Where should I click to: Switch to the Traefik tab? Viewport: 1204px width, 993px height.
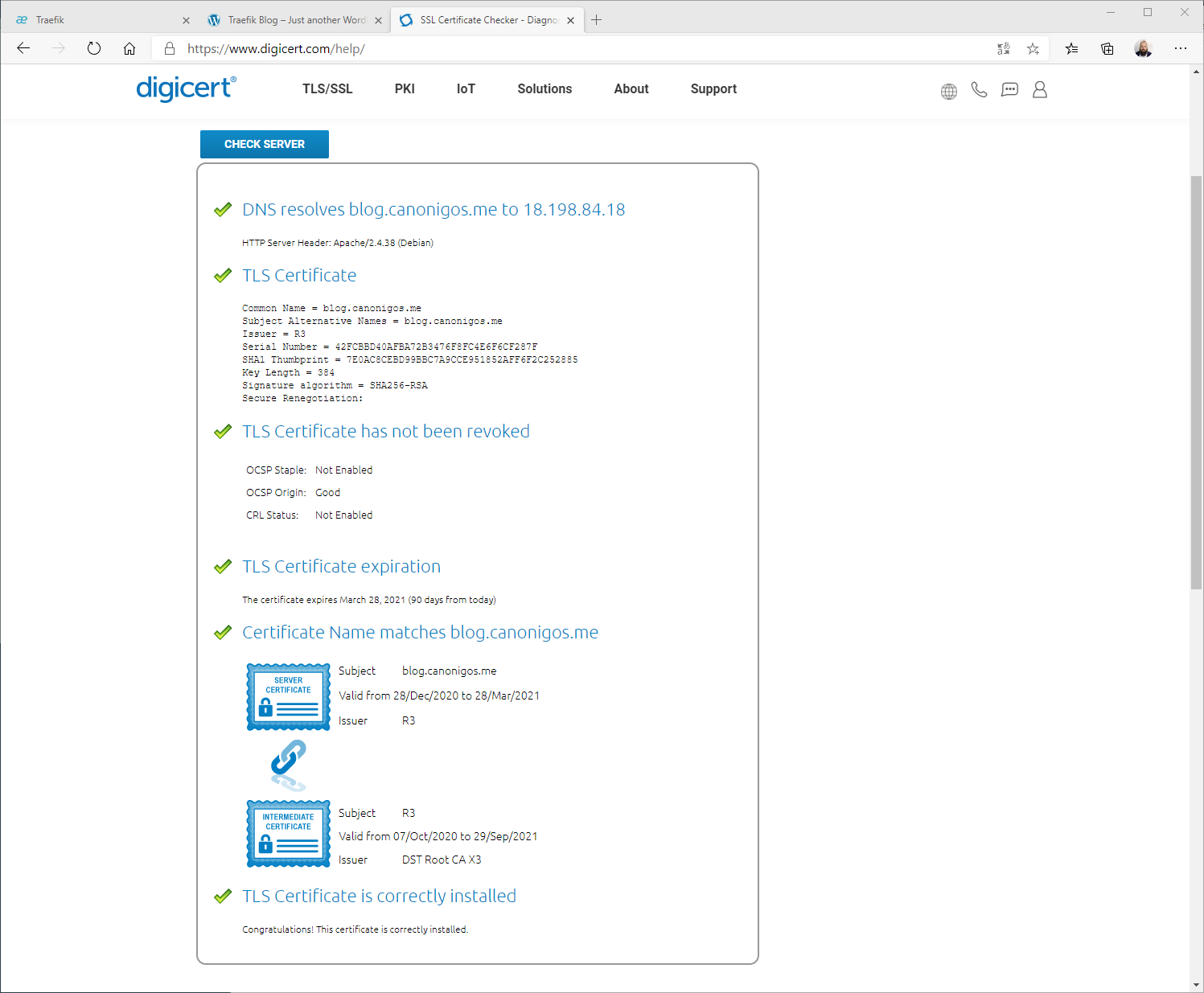point(97,20)
